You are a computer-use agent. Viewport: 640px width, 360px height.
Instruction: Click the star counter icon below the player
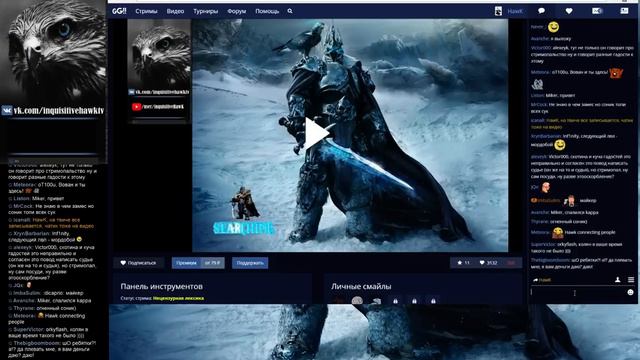pyautogui.click(x=460, y=263)
